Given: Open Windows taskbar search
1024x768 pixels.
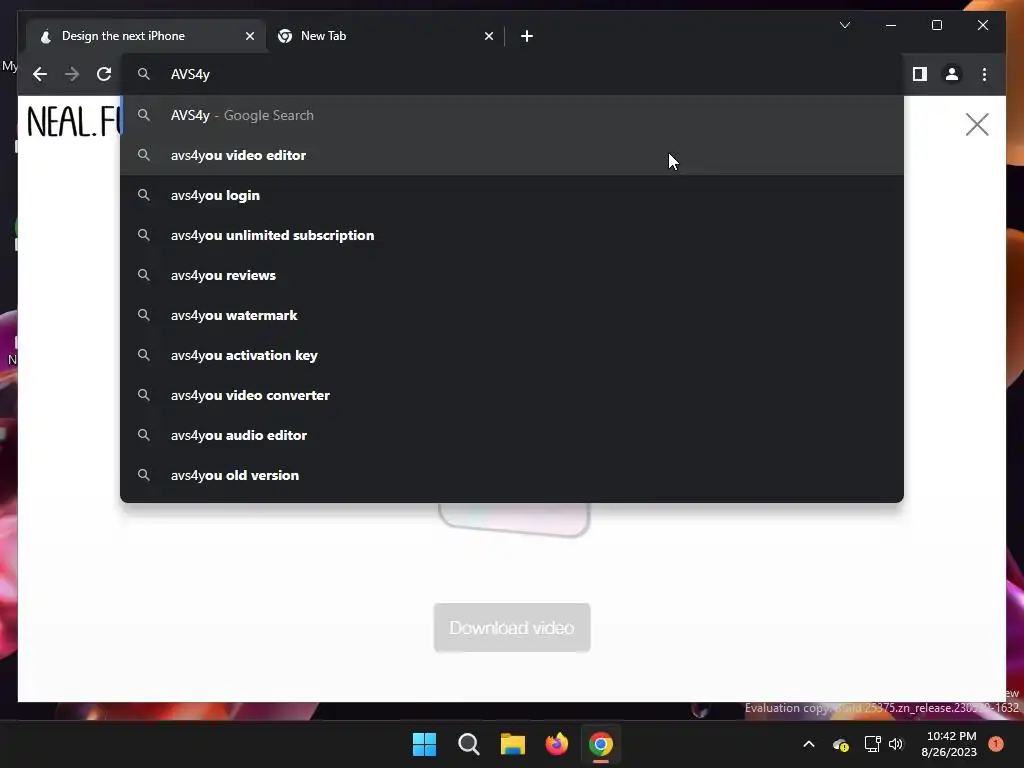Looking at the screenshot, I should 468,744.
